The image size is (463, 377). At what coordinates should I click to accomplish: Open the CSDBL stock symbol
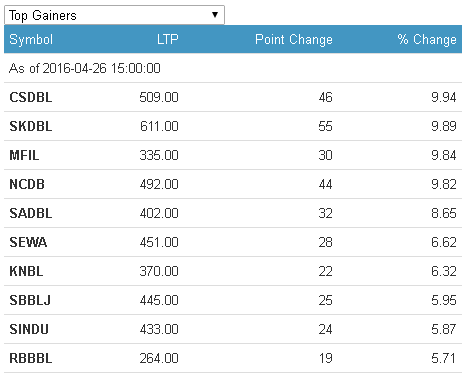point(31,97)
